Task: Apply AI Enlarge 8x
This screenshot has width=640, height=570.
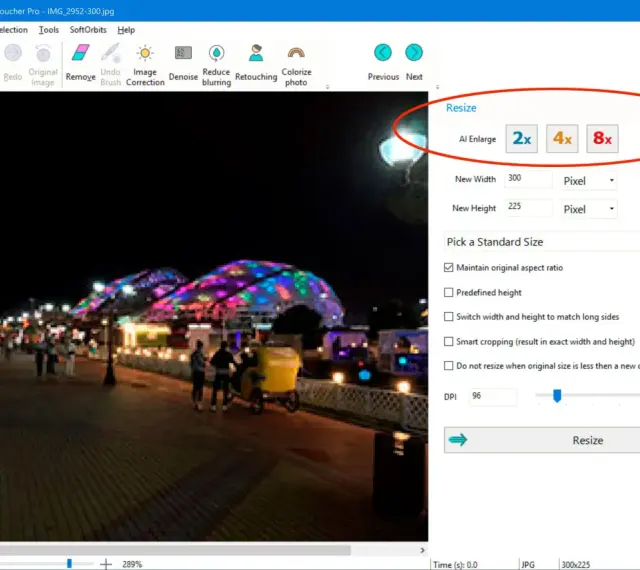Action: (x=602, y=139)
